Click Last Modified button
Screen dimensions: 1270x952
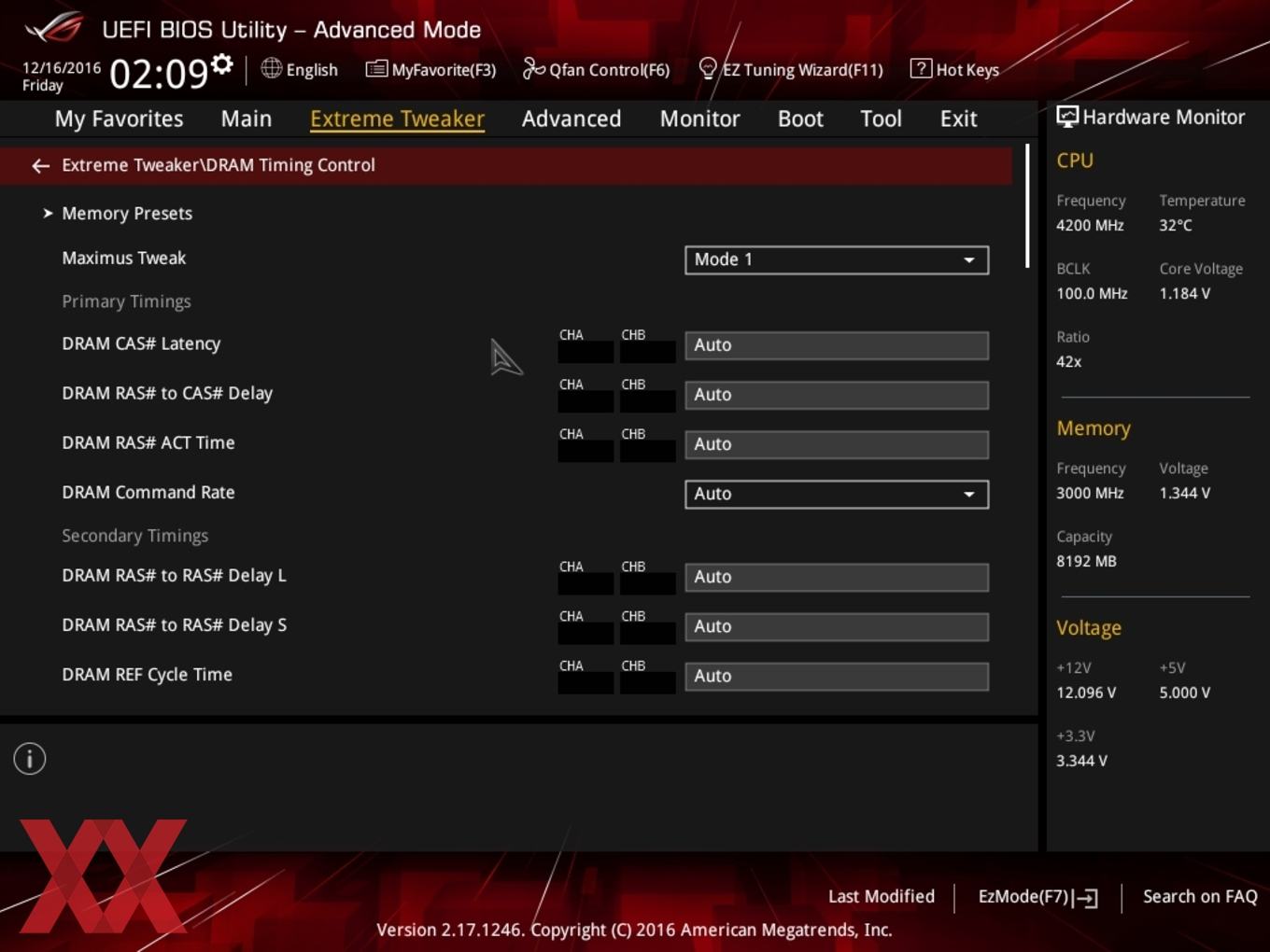click(x=882, y=896)
